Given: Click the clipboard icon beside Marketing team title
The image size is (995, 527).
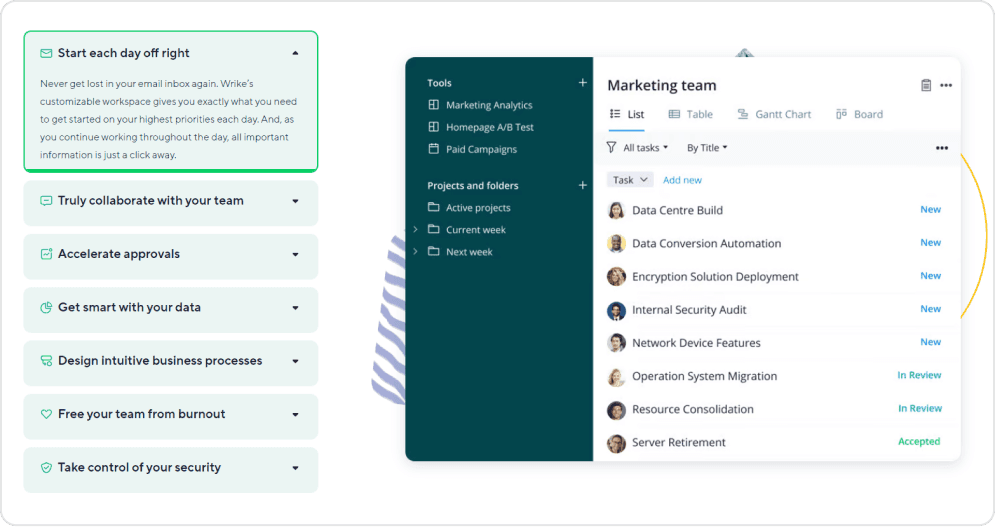Looking at the screenshot, I should (x=926, y=86).
